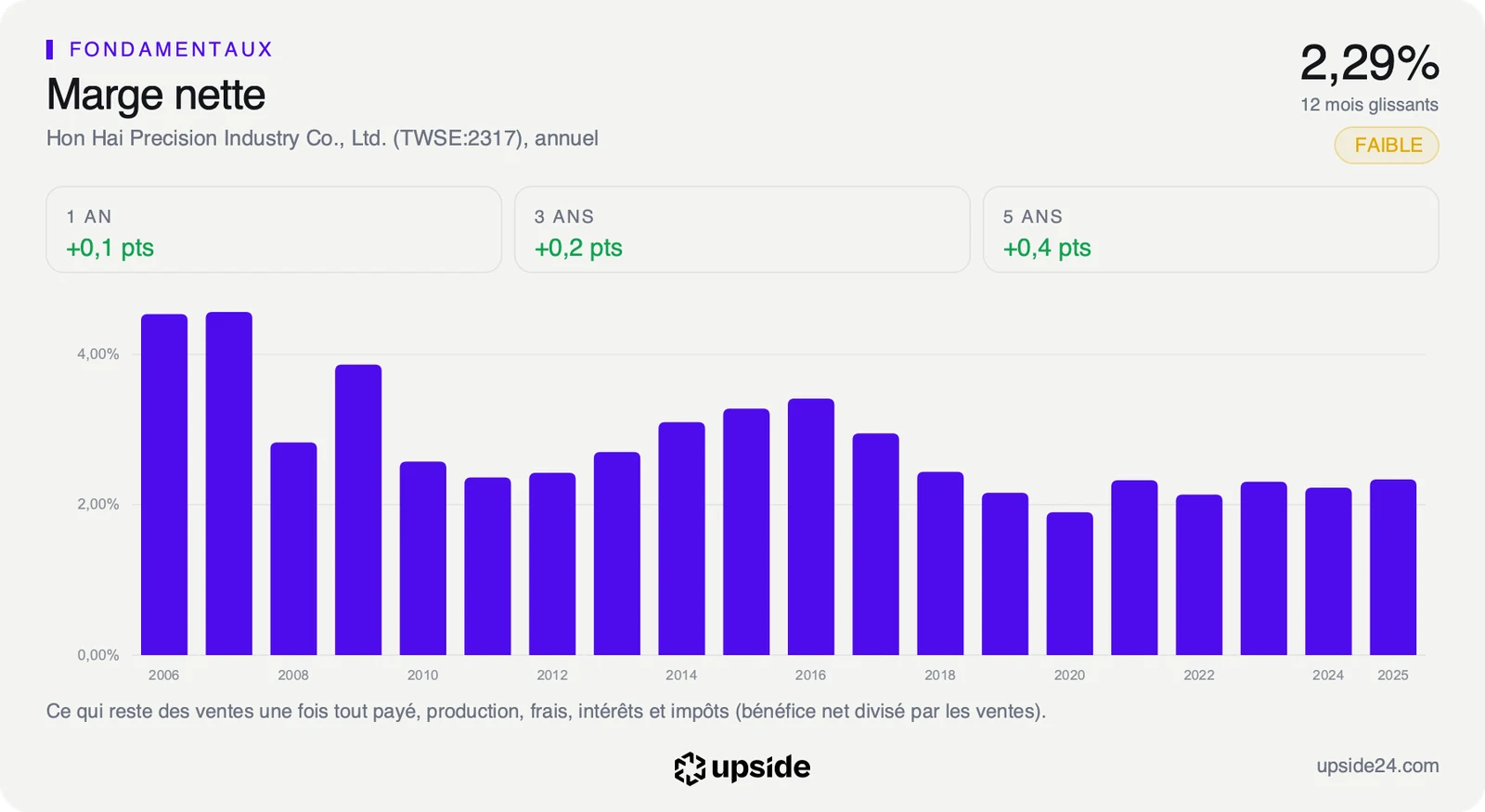Click the '12 mois glissants' caption
Image resolution: width=1485 pixels, height=812 pixels.
[1370, 105]
